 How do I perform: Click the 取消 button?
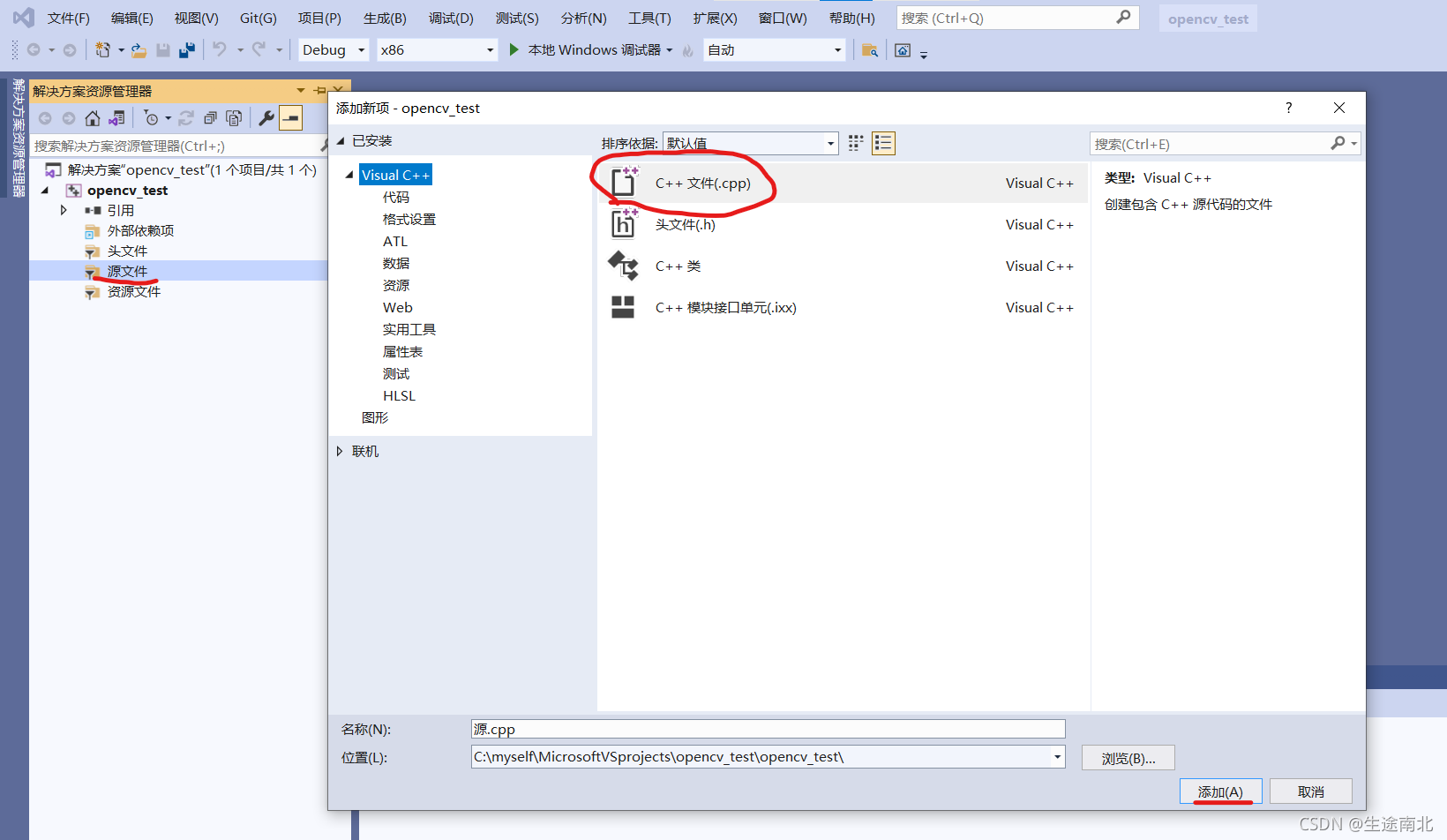pyautogui.click(x=1311, y=791)
